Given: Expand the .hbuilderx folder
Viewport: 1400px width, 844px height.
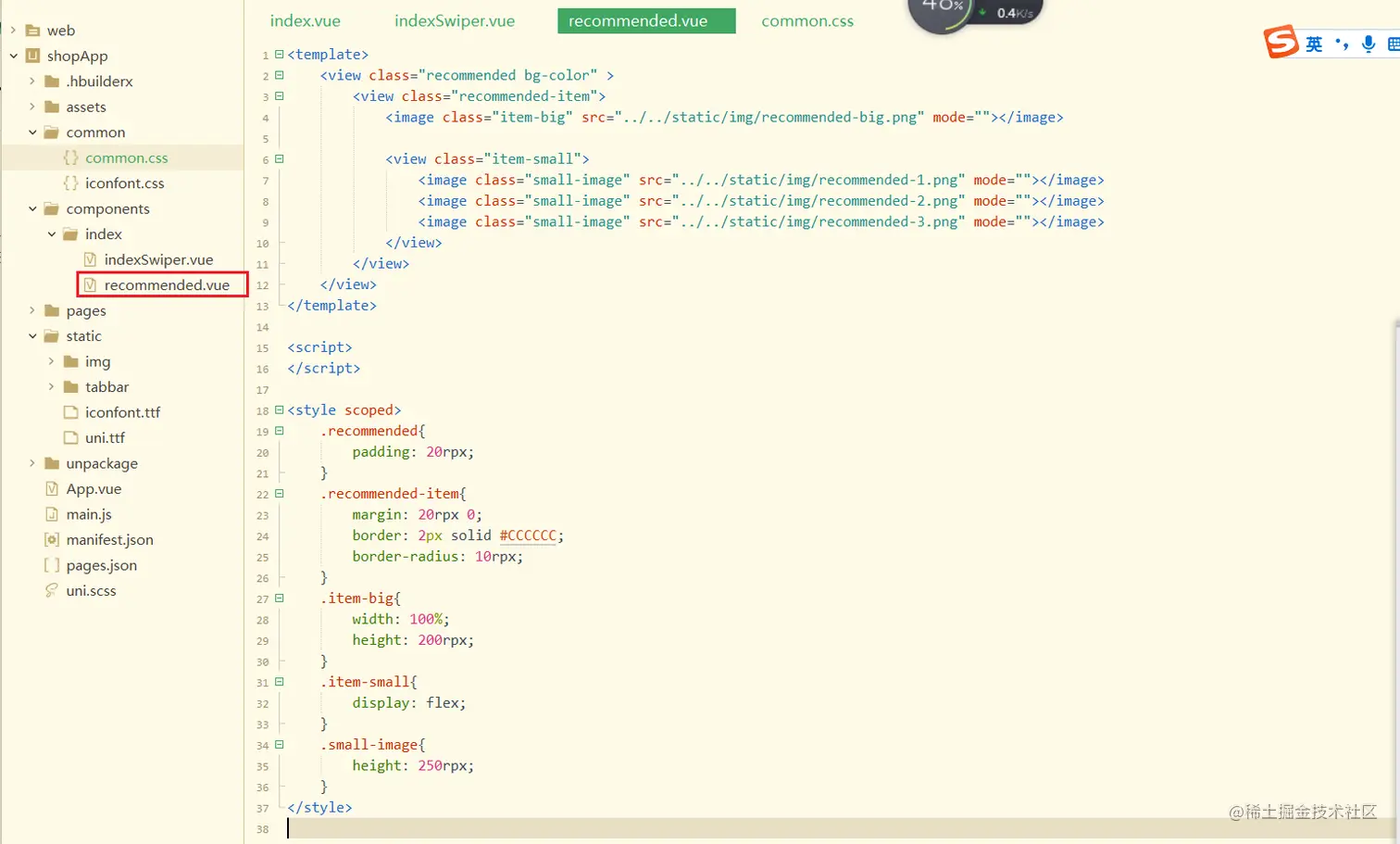Looking at the screenshot, I should tap(32, 82).
